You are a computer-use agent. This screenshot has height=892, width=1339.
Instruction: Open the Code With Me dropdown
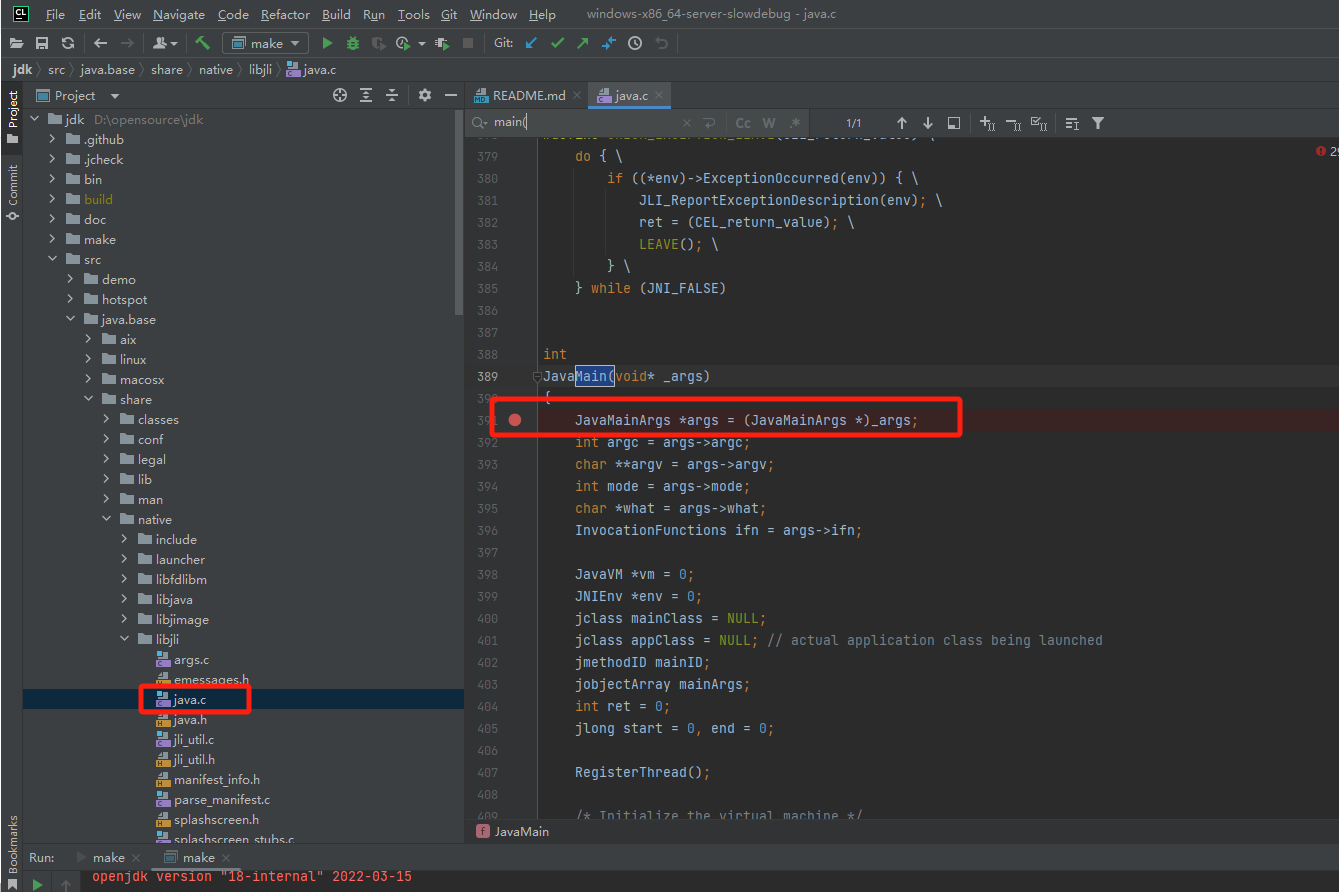(x=165, y=43)
